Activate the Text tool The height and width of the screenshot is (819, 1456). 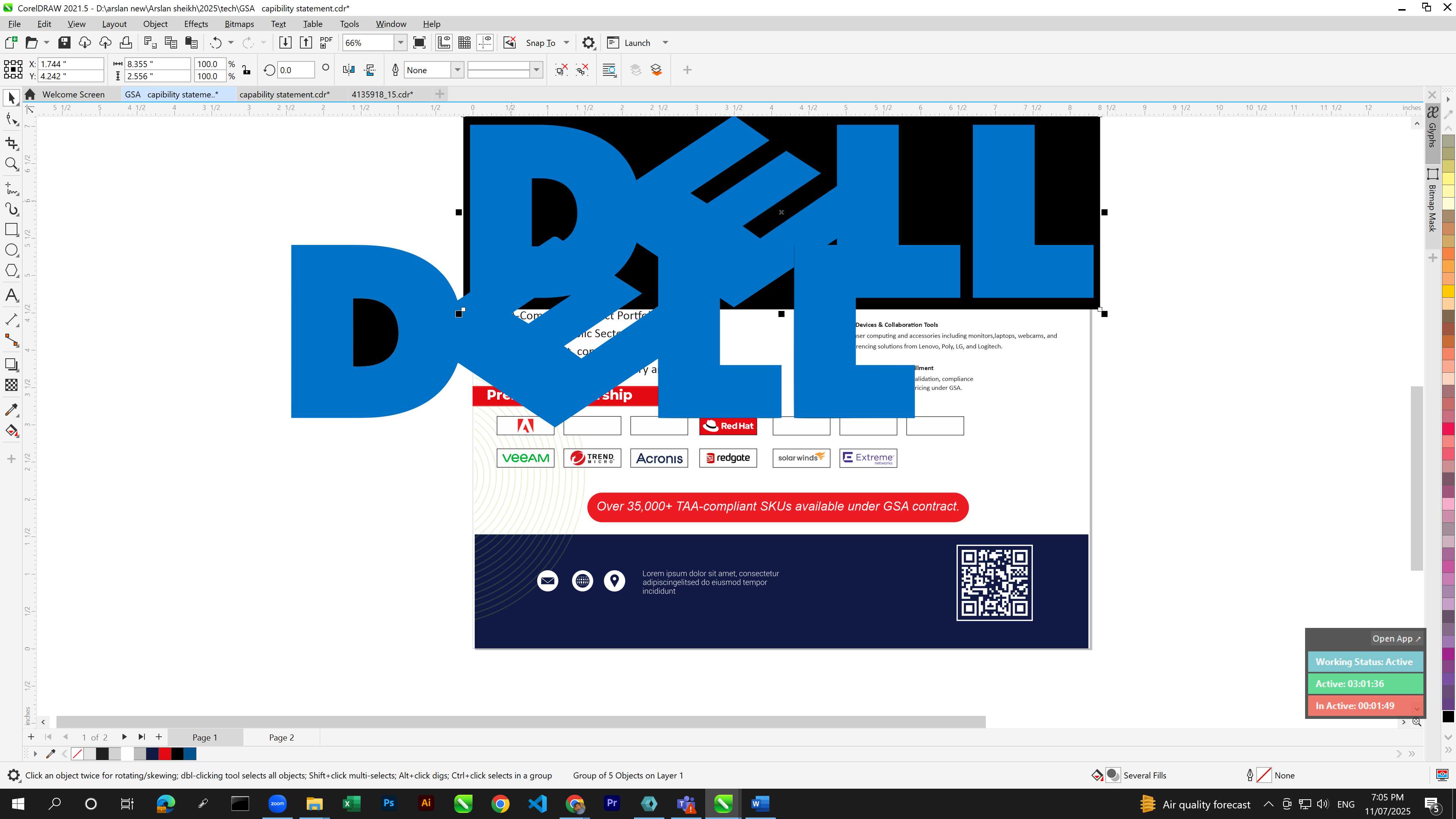click(x=11, y=296)
